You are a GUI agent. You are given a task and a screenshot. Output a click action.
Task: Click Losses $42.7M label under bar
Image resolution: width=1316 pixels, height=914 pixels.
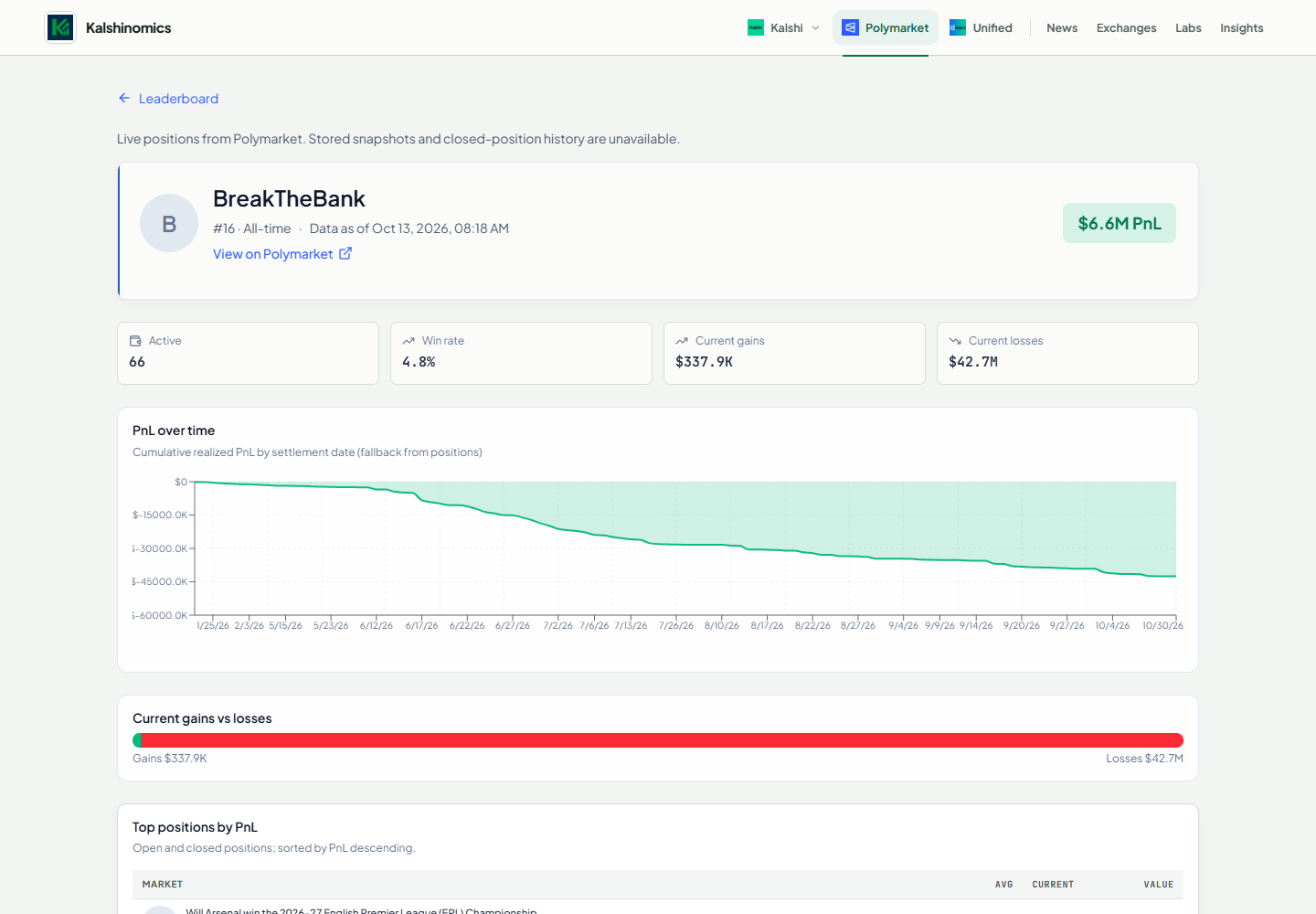[x=1144, y=759]
